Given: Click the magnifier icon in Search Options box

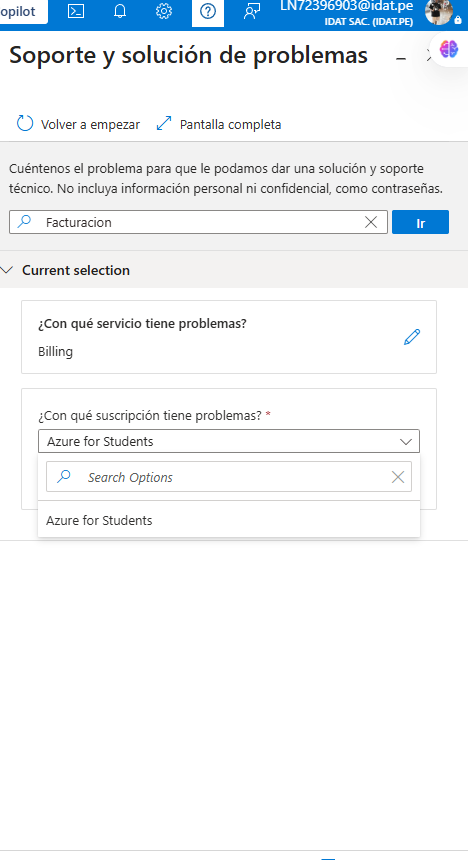Looking at the screenshot, I should coord(64,476).
